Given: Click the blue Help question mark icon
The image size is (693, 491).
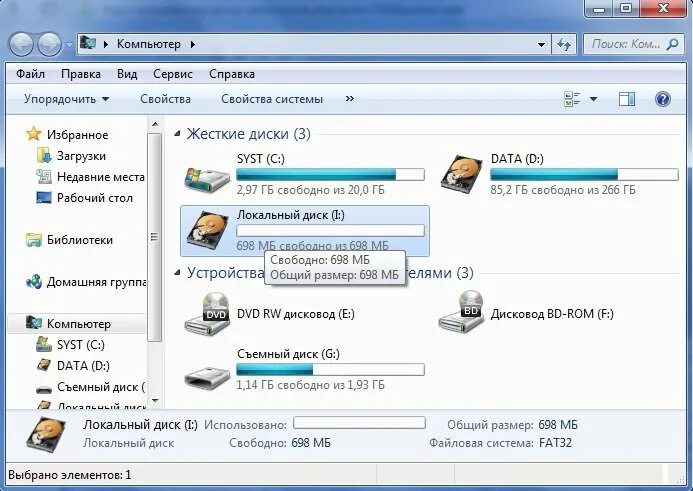Looking at the screenshot, I should click(663, 99).
